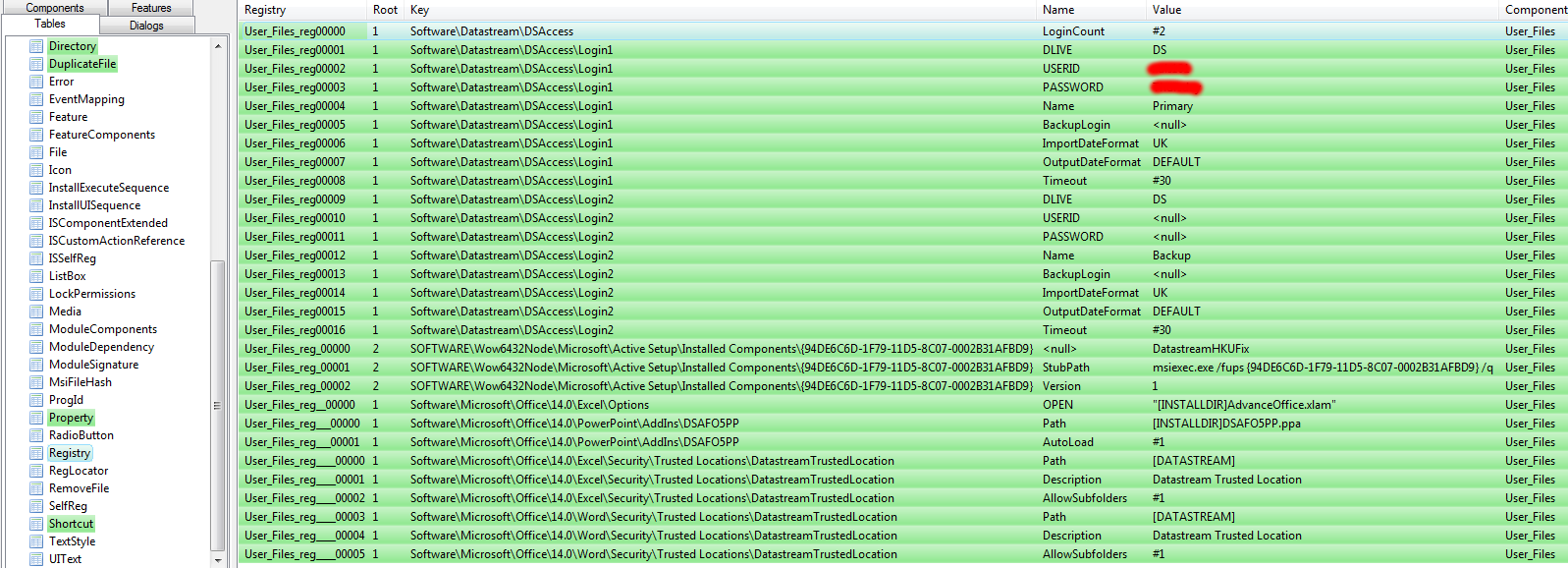Sort by the Registry column header
This screenshot has width=1568, height=568.
click(x=302, y=10)
